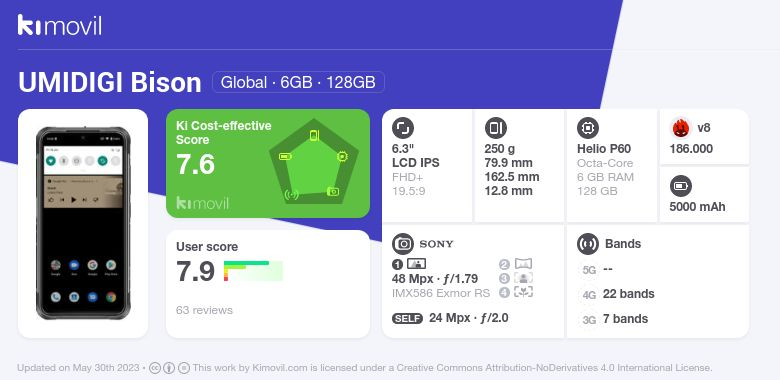This screenshot has height=380, width=780.
Task: Click the Global 6GB 128GB variant badge
Action: pyautogui.click(x=298, y=82)
